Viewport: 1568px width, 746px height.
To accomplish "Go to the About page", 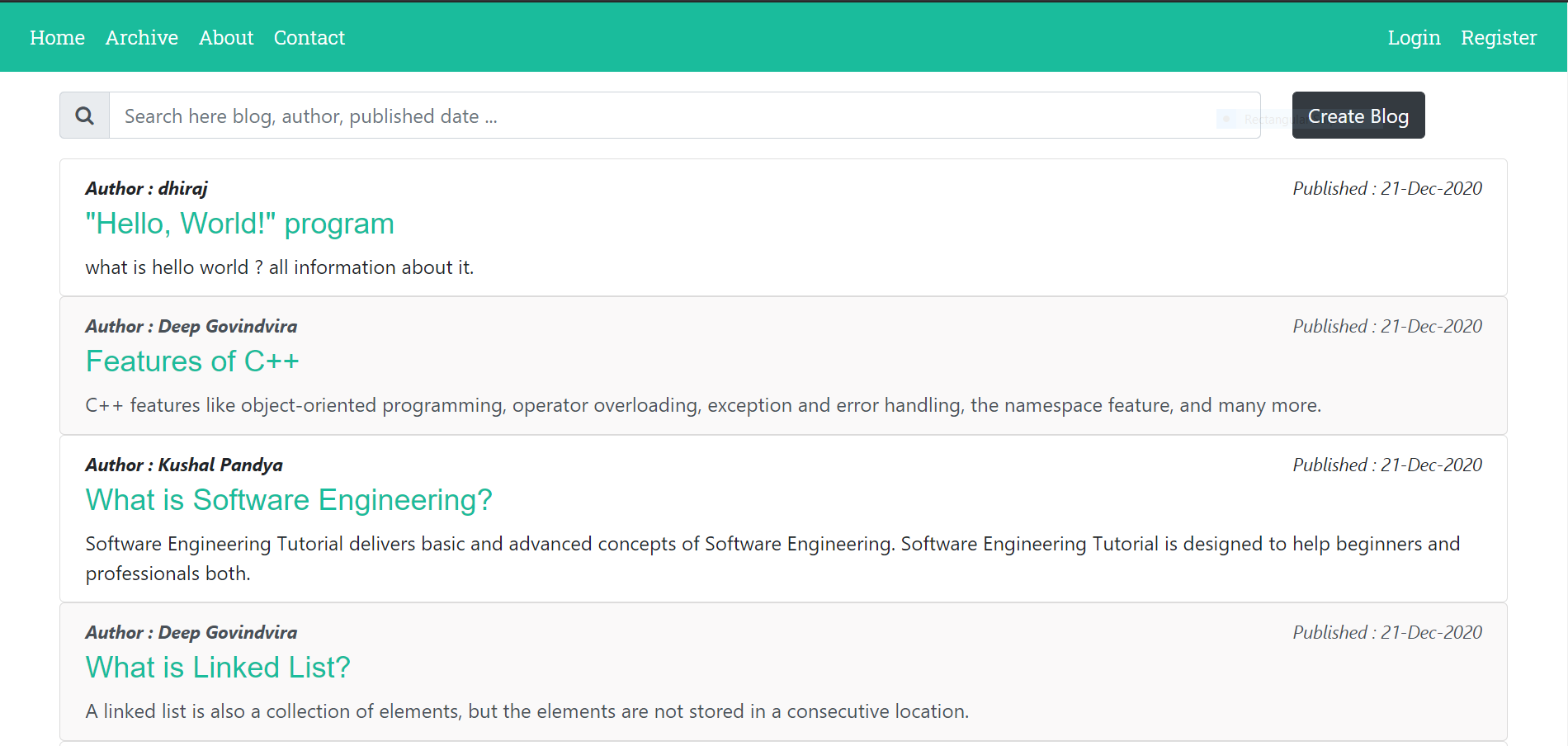I will click(x=226, y=38).
